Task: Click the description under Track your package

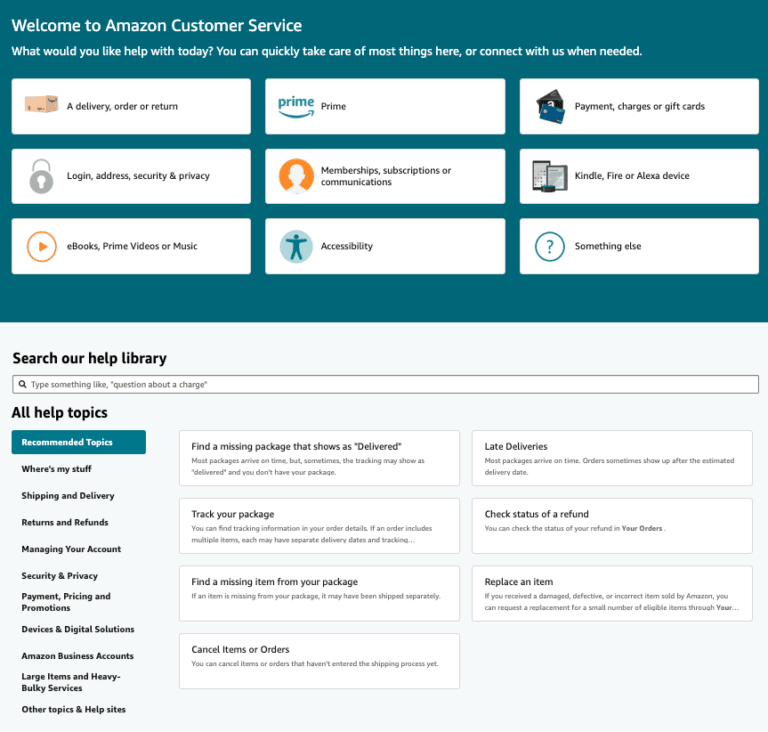Action: pyautogui.click(x=312, y=534)
